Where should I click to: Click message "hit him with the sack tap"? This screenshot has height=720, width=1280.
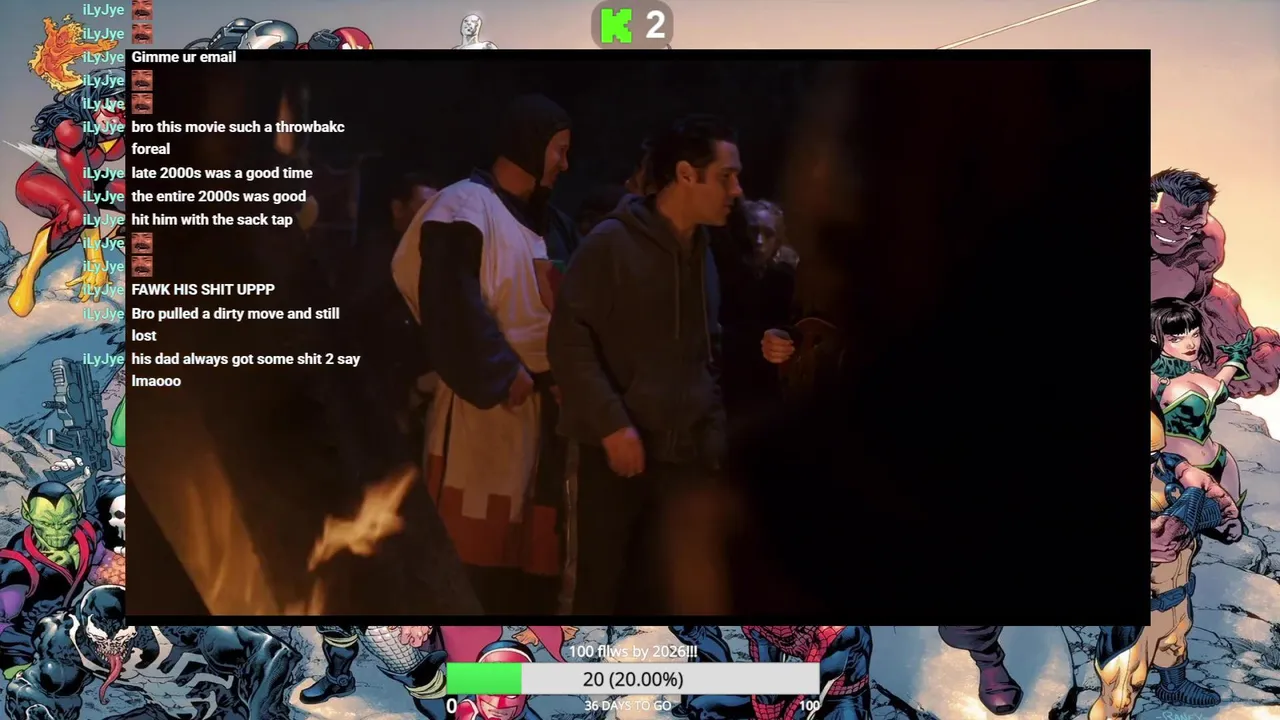click(x=212, y=219)
